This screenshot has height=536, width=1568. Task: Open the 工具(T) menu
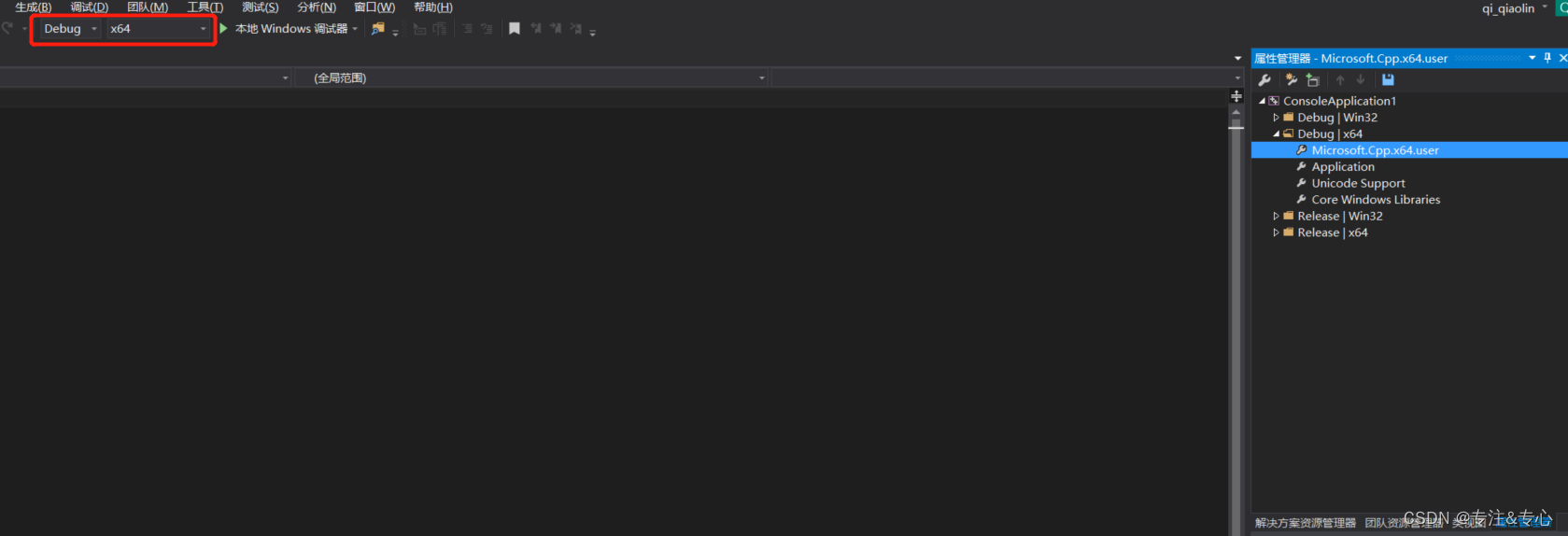(205, 7)
